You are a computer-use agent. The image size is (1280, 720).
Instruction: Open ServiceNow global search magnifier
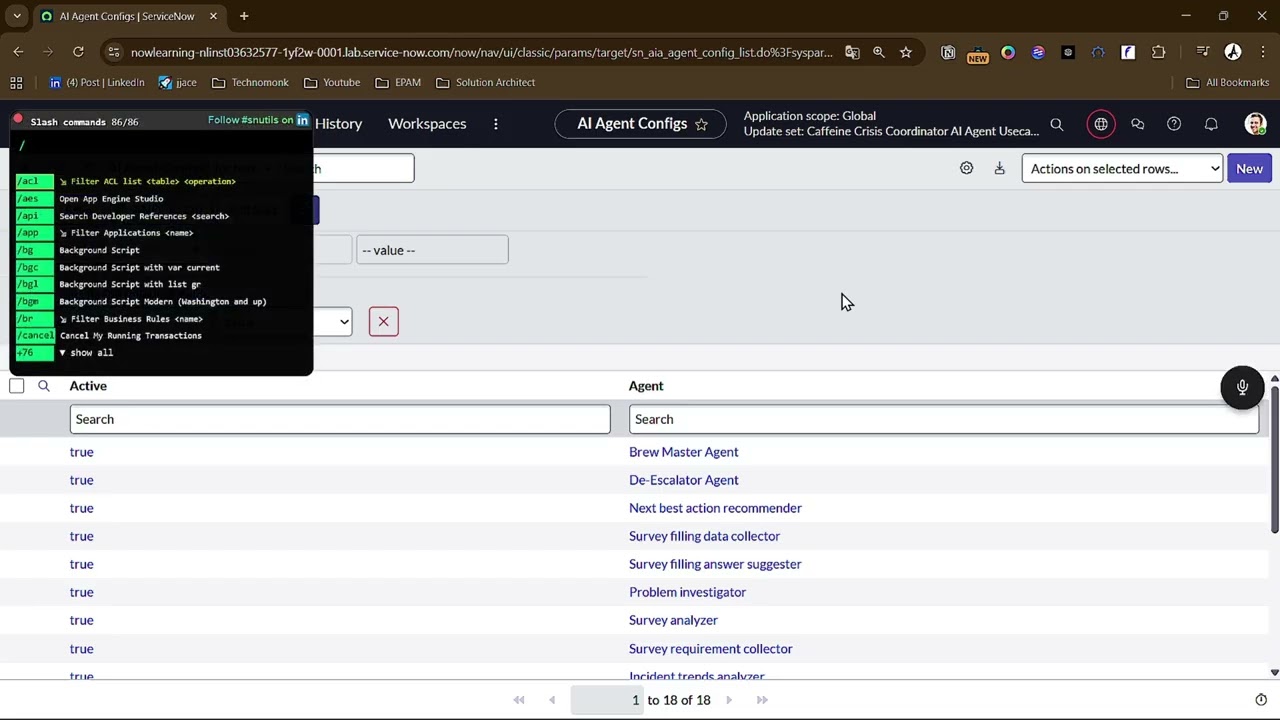1057,124
